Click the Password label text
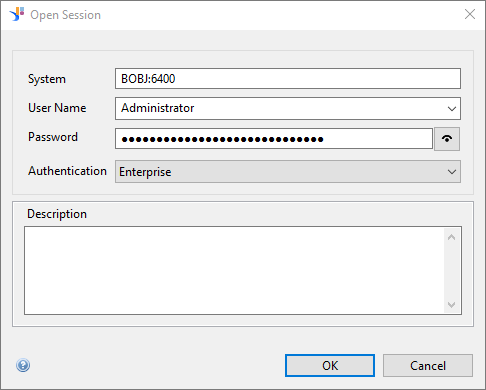Viewport: 486px width, 390px height. click(53, 137)
